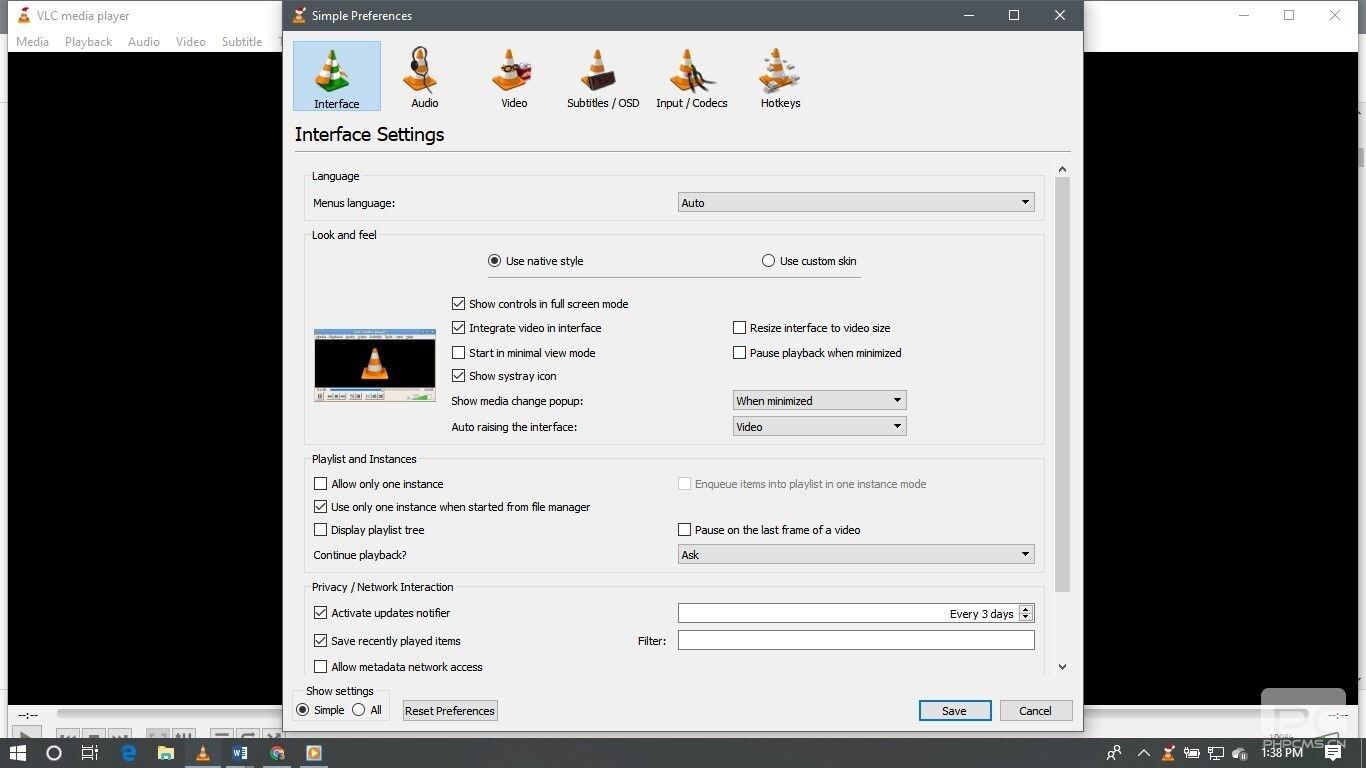Open the Hotkeys settings category
Screen dimensions: 1366x768
780,76
